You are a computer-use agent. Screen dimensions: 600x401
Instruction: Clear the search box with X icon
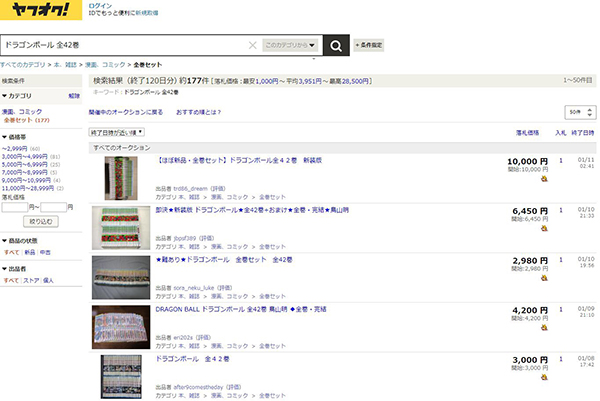tap(253, 45)
